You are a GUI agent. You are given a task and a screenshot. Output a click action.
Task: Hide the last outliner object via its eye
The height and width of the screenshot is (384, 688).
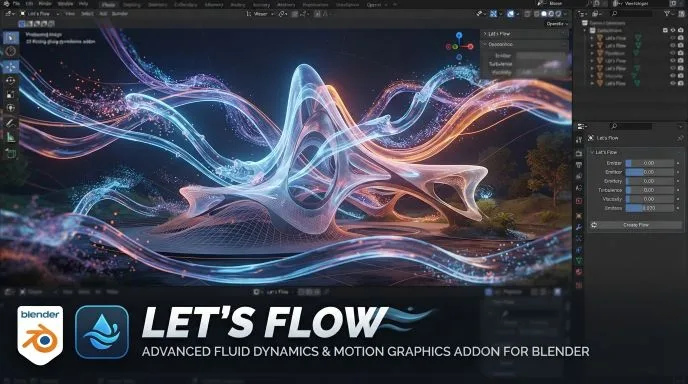tap(673, 83)
